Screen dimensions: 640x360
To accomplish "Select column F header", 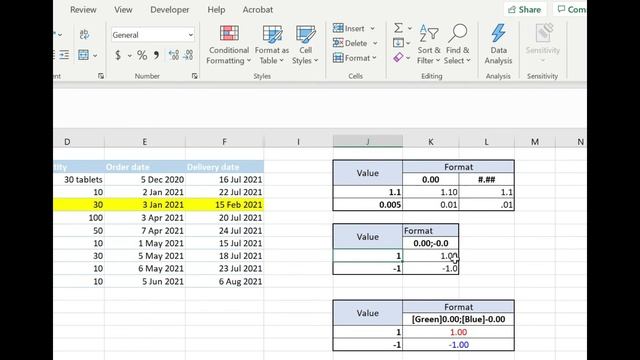I will pyautogui.click(x=224, y=141).
